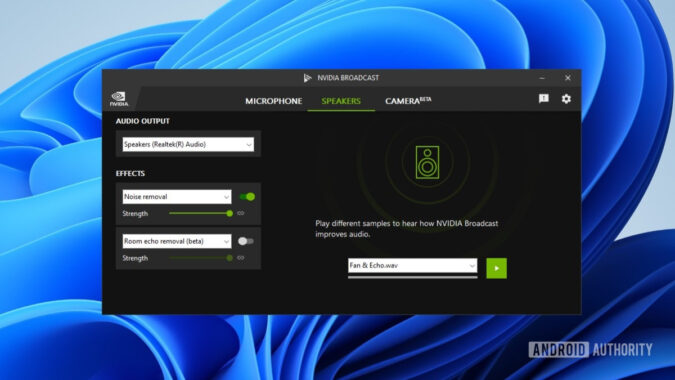Click the NVIDIA Broadcast title bar icon
Image resolution: width=675 pixels, height=380 pixels.
[x=307, y=78]
